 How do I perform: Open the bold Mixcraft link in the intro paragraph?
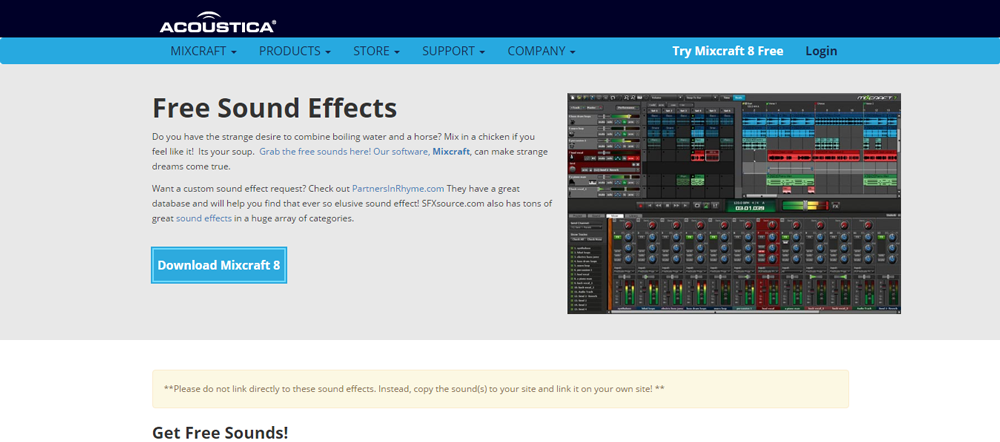click(451, 152)
